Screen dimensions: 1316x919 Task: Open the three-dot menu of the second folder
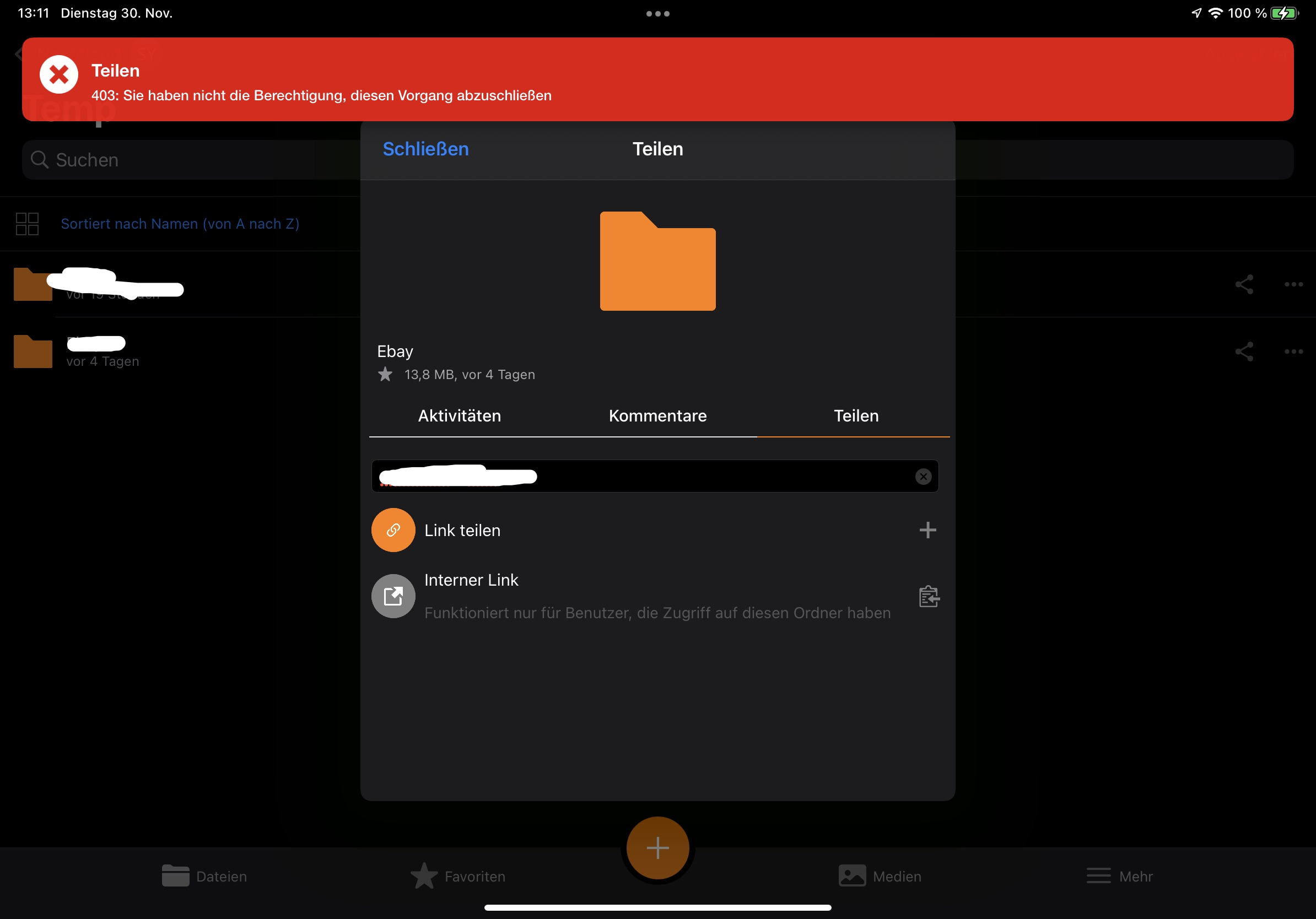(x=1293, y=351)
